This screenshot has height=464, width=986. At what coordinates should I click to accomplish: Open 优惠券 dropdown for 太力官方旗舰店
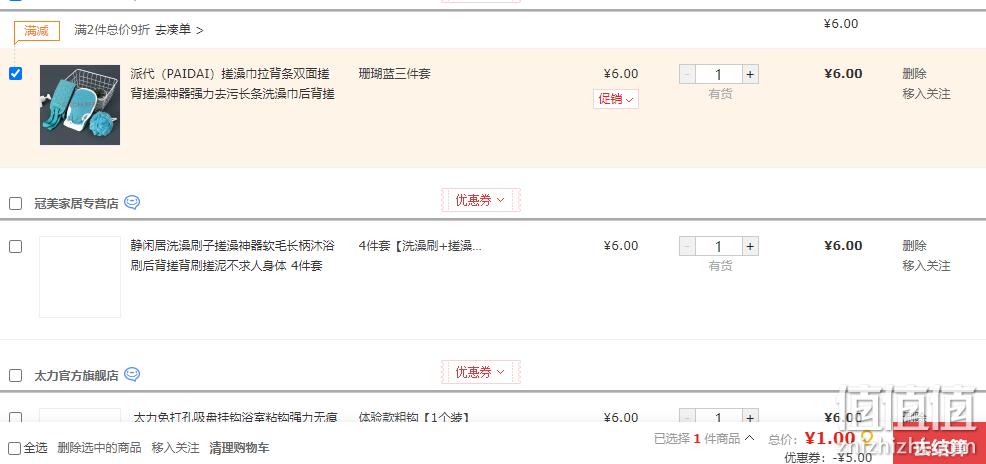point(480,372)
